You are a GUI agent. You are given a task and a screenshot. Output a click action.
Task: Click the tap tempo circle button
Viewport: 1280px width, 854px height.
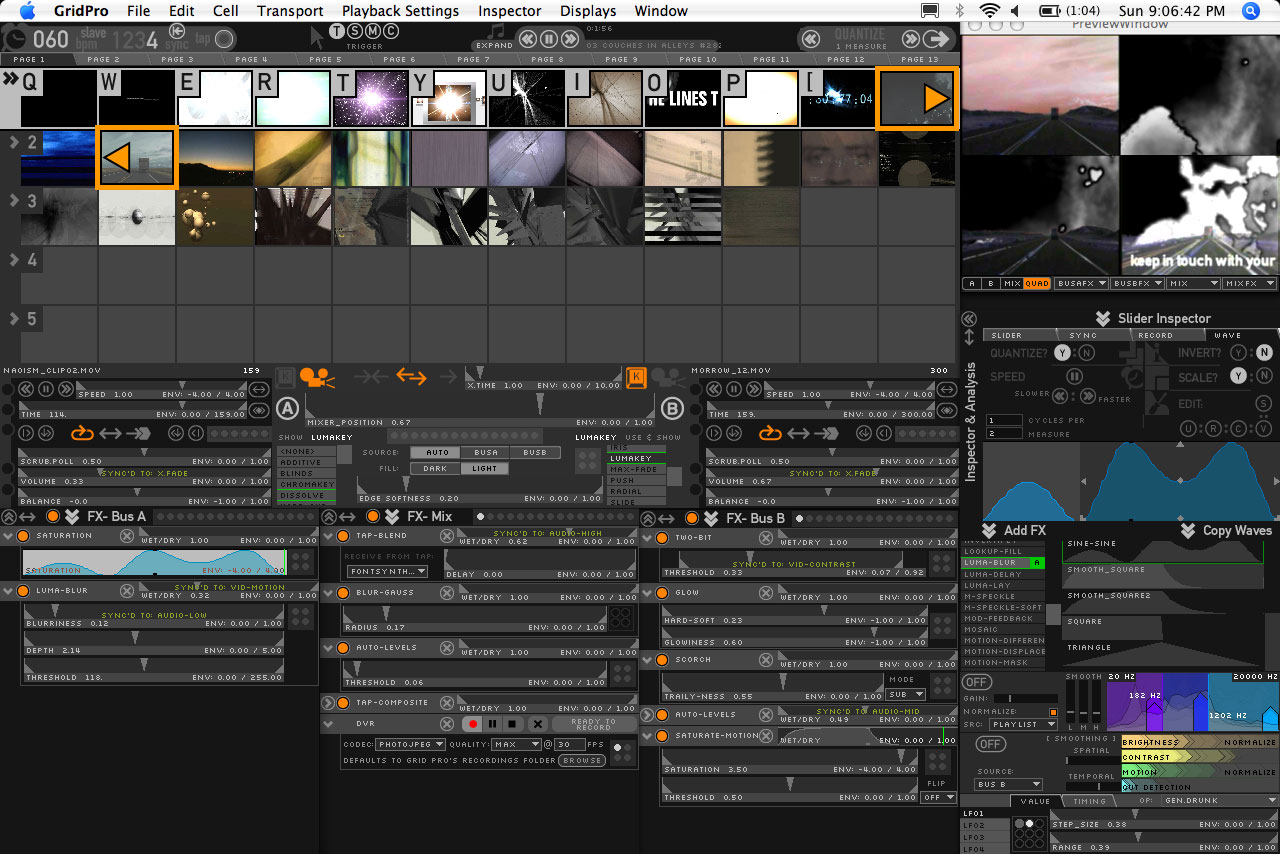224,39
